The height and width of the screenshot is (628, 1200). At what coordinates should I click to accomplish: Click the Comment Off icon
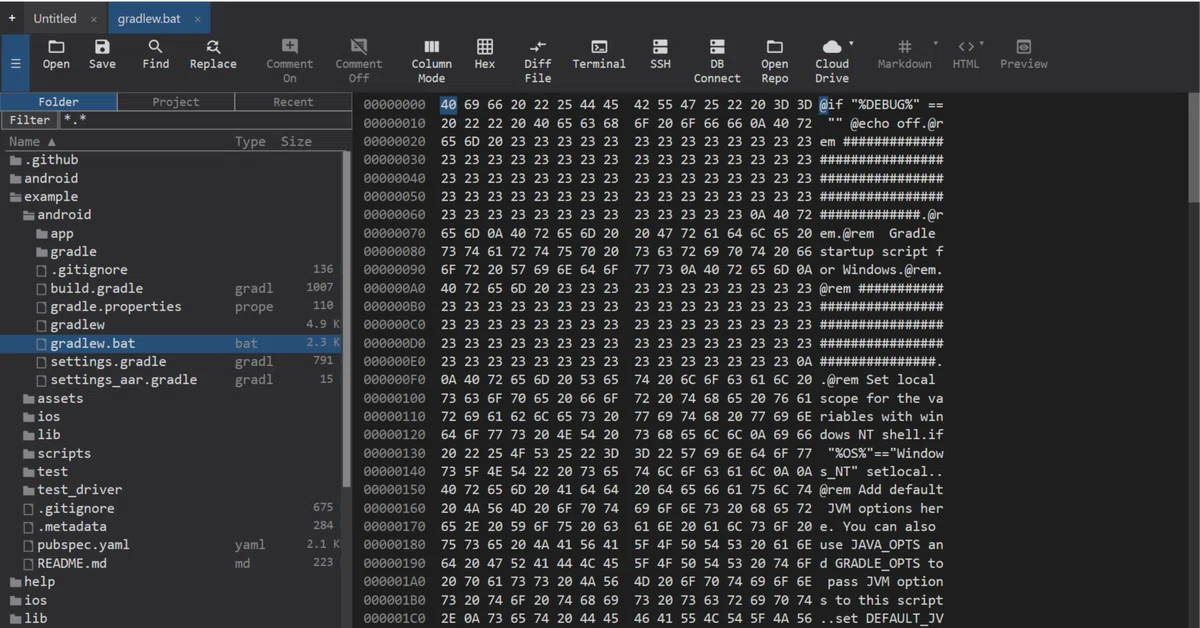[x=359, y=61]
